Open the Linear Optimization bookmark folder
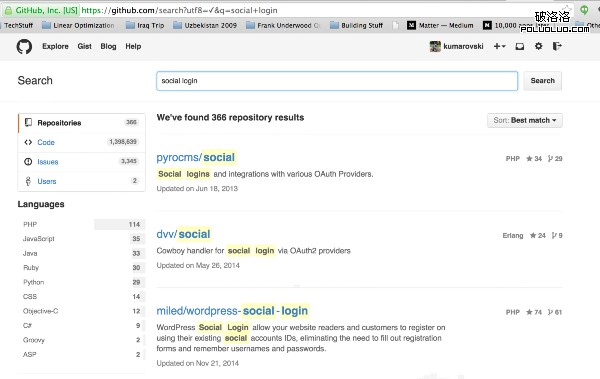 [x=78, y=25]
